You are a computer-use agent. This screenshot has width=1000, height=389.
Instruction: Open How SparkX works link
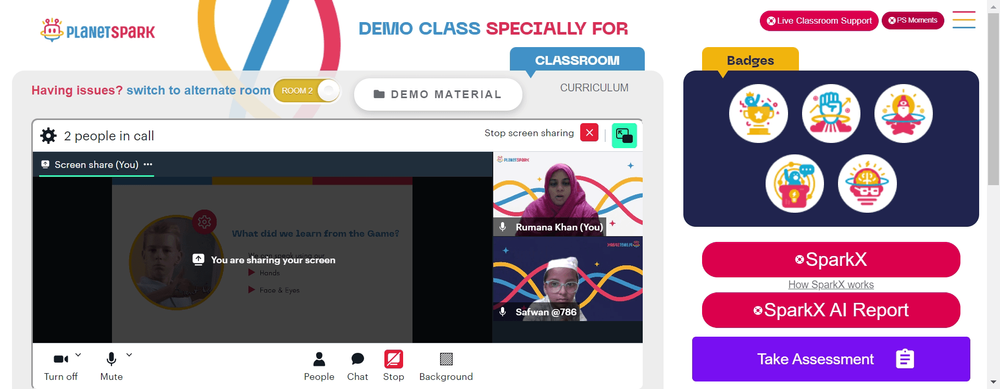pos(831,284)
